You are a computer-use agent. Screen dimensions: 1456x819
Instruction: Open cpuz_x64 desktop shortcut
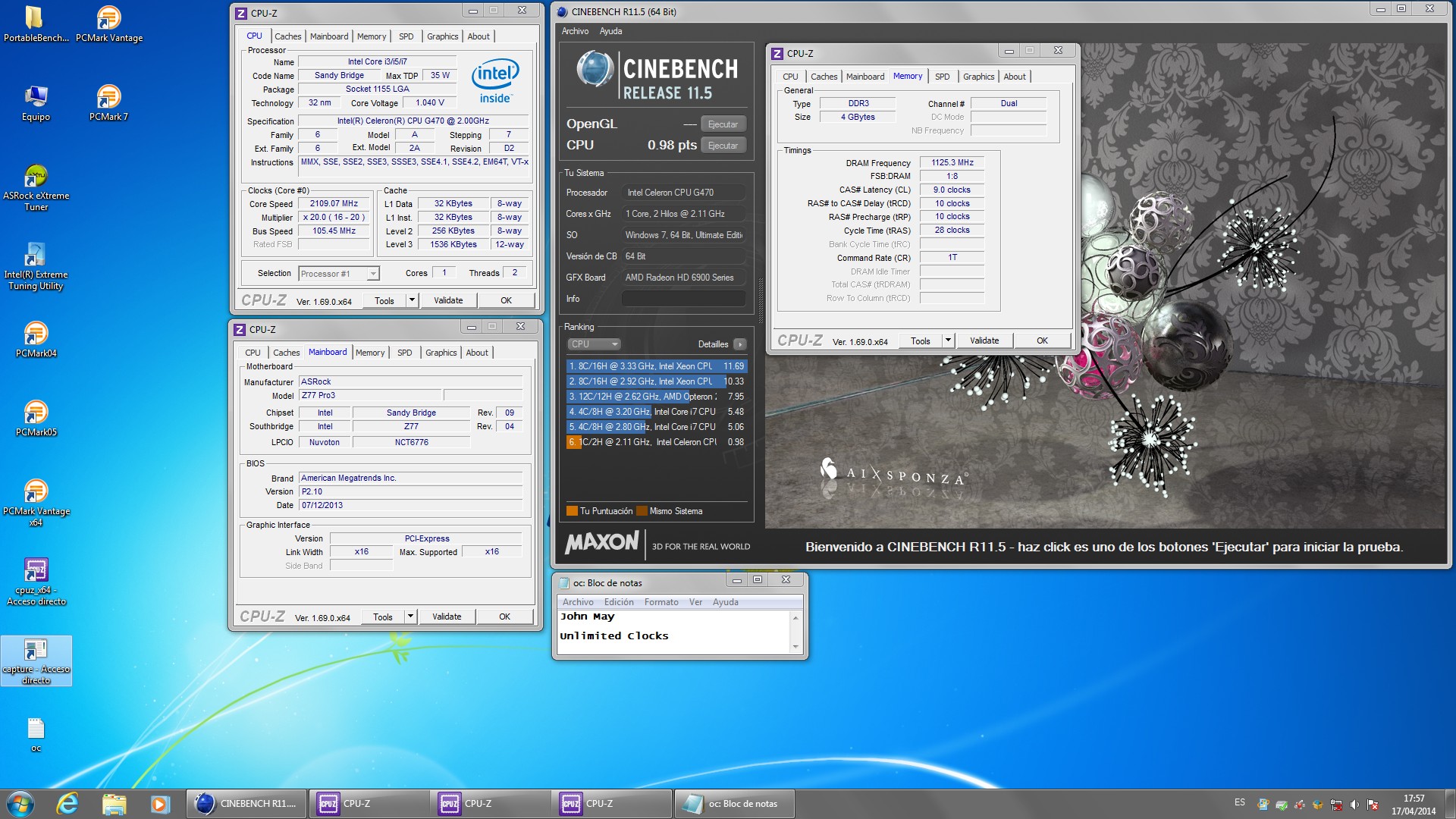[36, 582]
